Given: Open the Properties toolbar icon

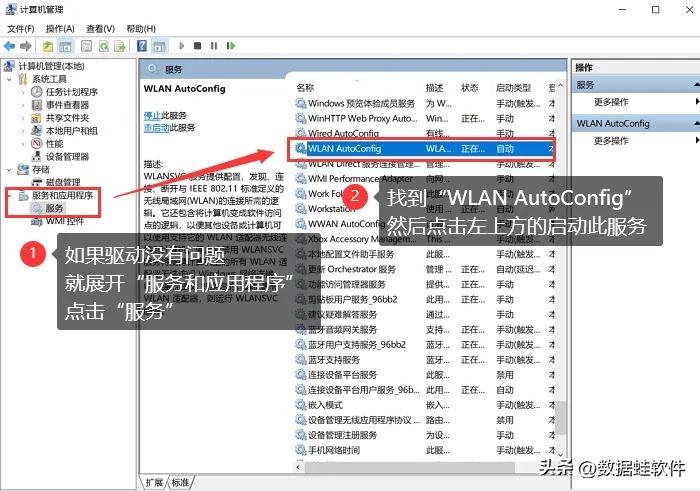Looking at the screenshot, I should click(x=86, y=46).
